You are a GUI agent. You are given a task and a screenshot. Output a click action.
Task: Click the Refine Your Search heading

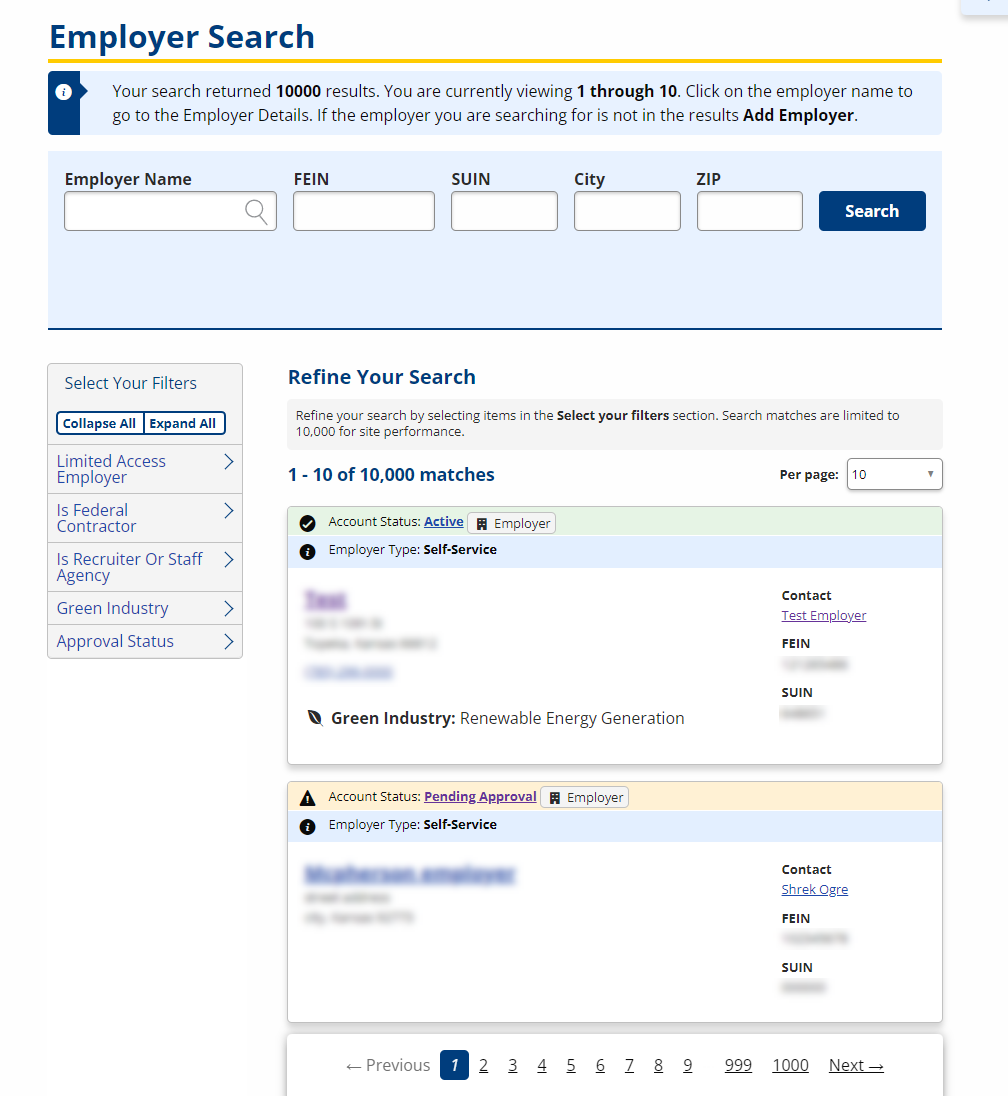382,377
